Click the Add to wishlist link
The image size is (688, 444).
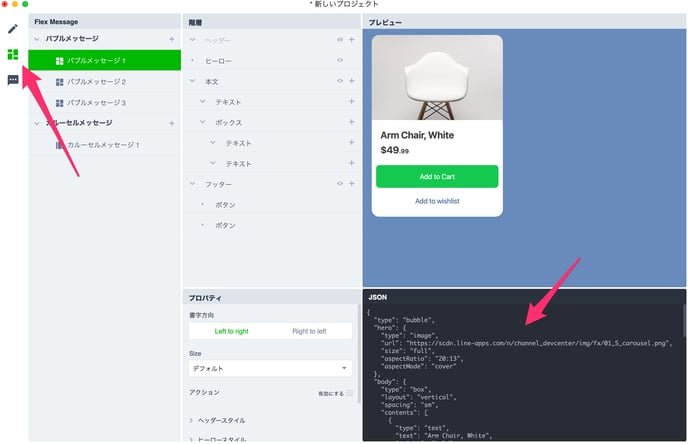coord(436,201)
